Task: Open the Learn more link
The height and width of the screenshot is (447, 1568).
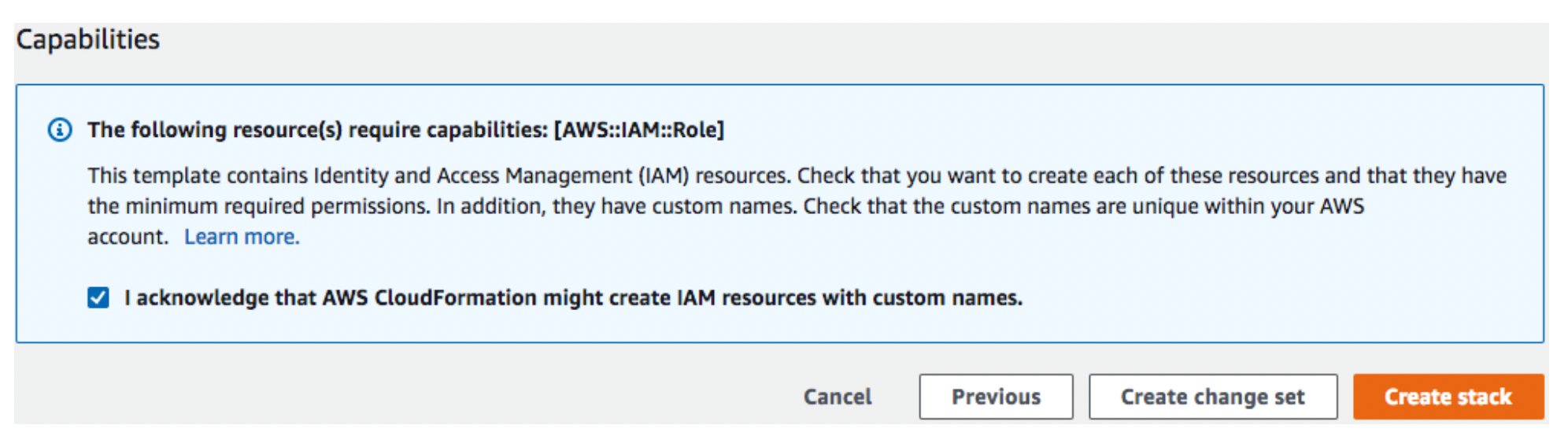Action: 242,237
